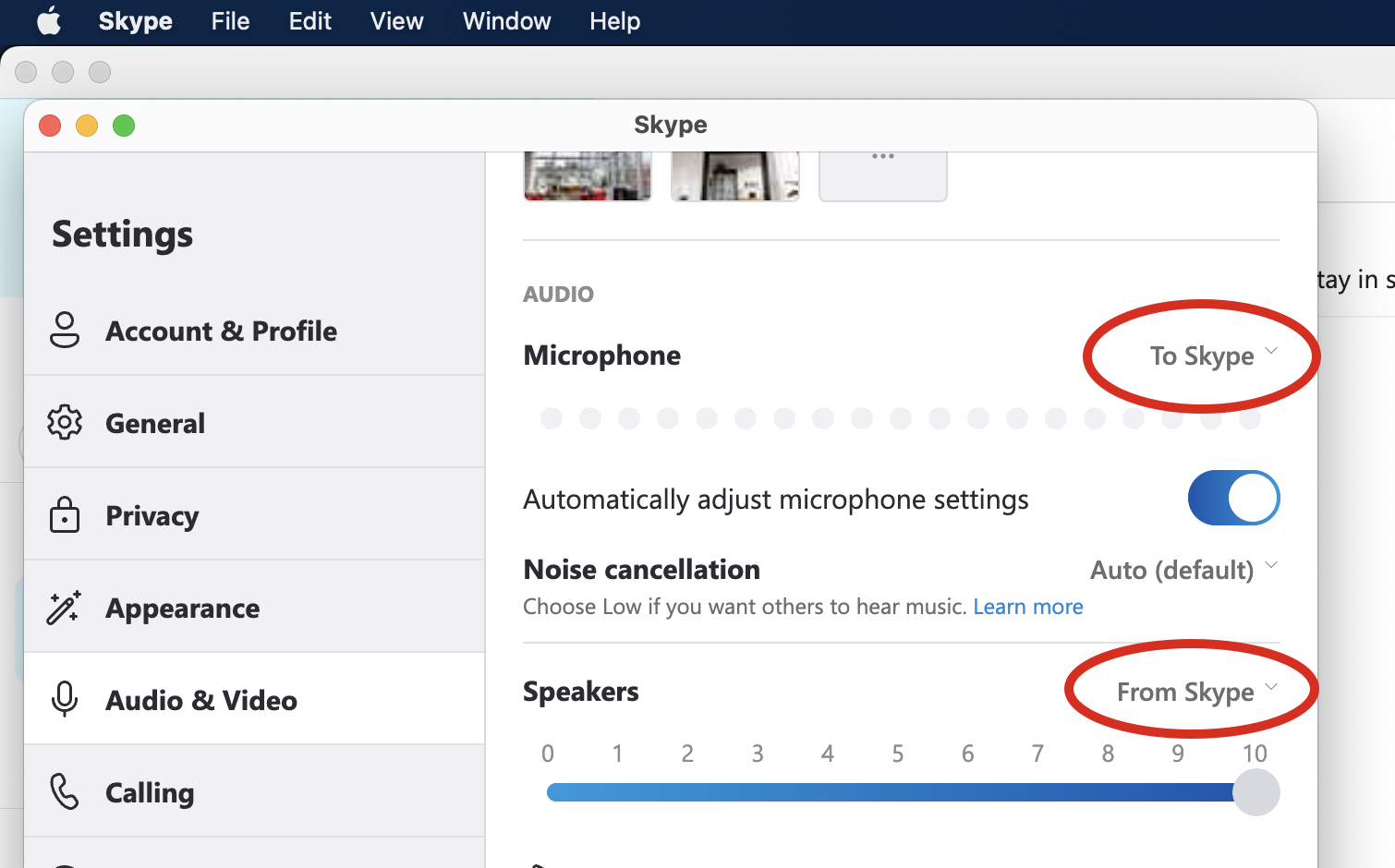The width and height of the screenshot is (1395, 868).
Task: Select the second background image thumbnail
Action: pyautogui.click(x=735, y=176)
